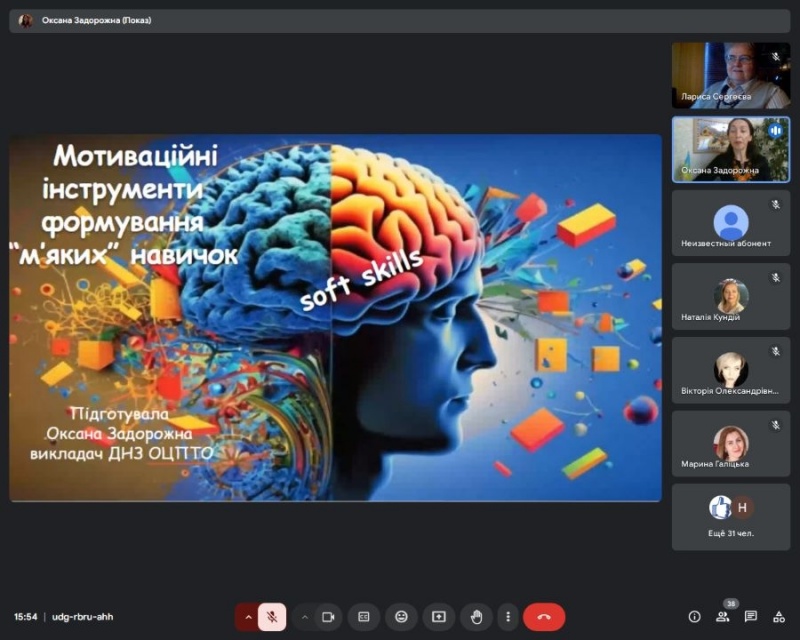
Task: Raise hand in the meeting
Action: 477,617
